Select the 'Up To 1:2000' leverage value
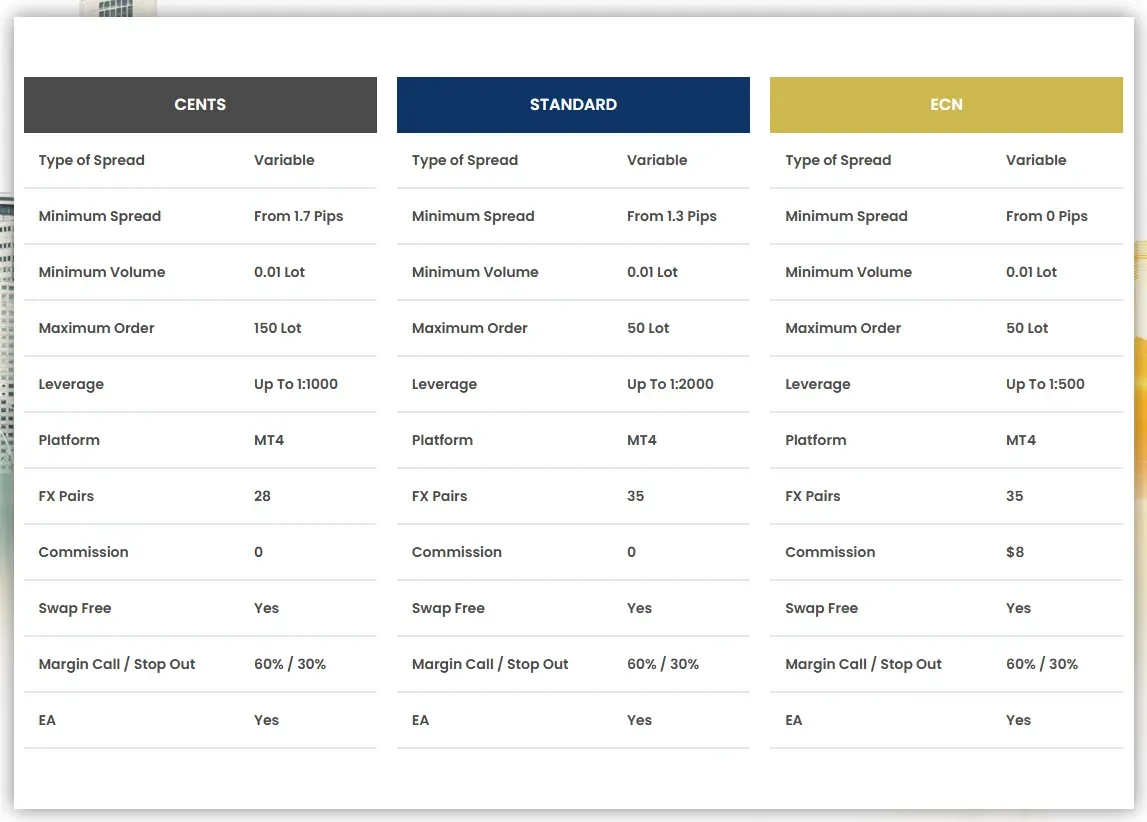Screen dimensions: 1147x822 (x=670, y=384)
